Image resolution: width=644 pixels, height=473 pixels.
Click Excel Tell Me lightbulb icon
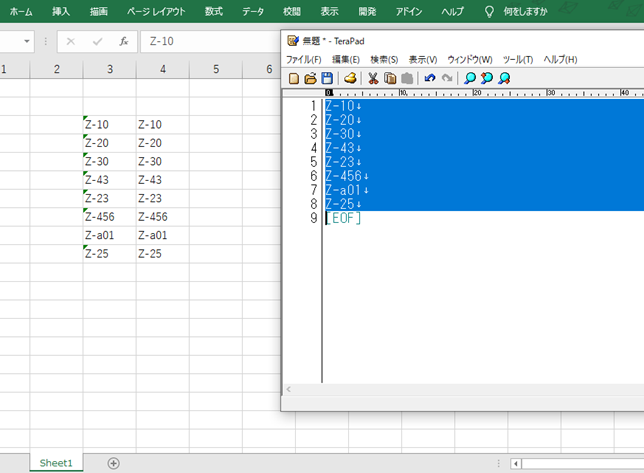(x=489, y=11)
